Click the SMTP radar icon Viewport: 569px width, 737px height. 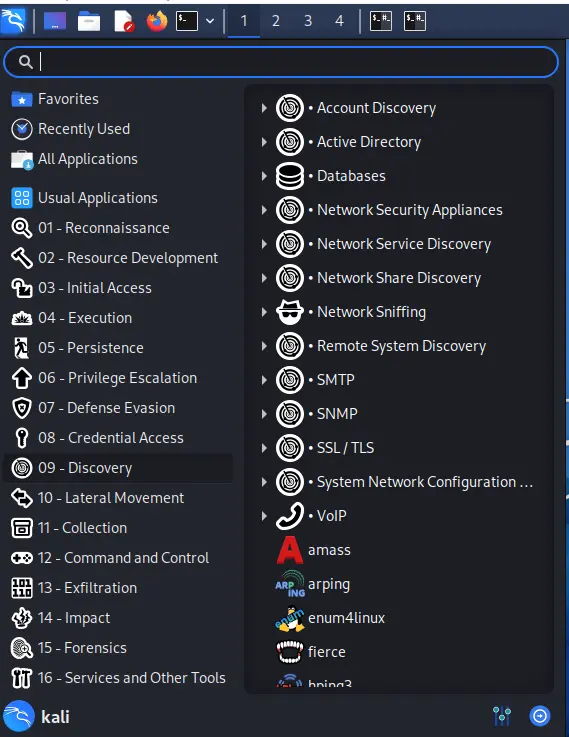[290, 380]
